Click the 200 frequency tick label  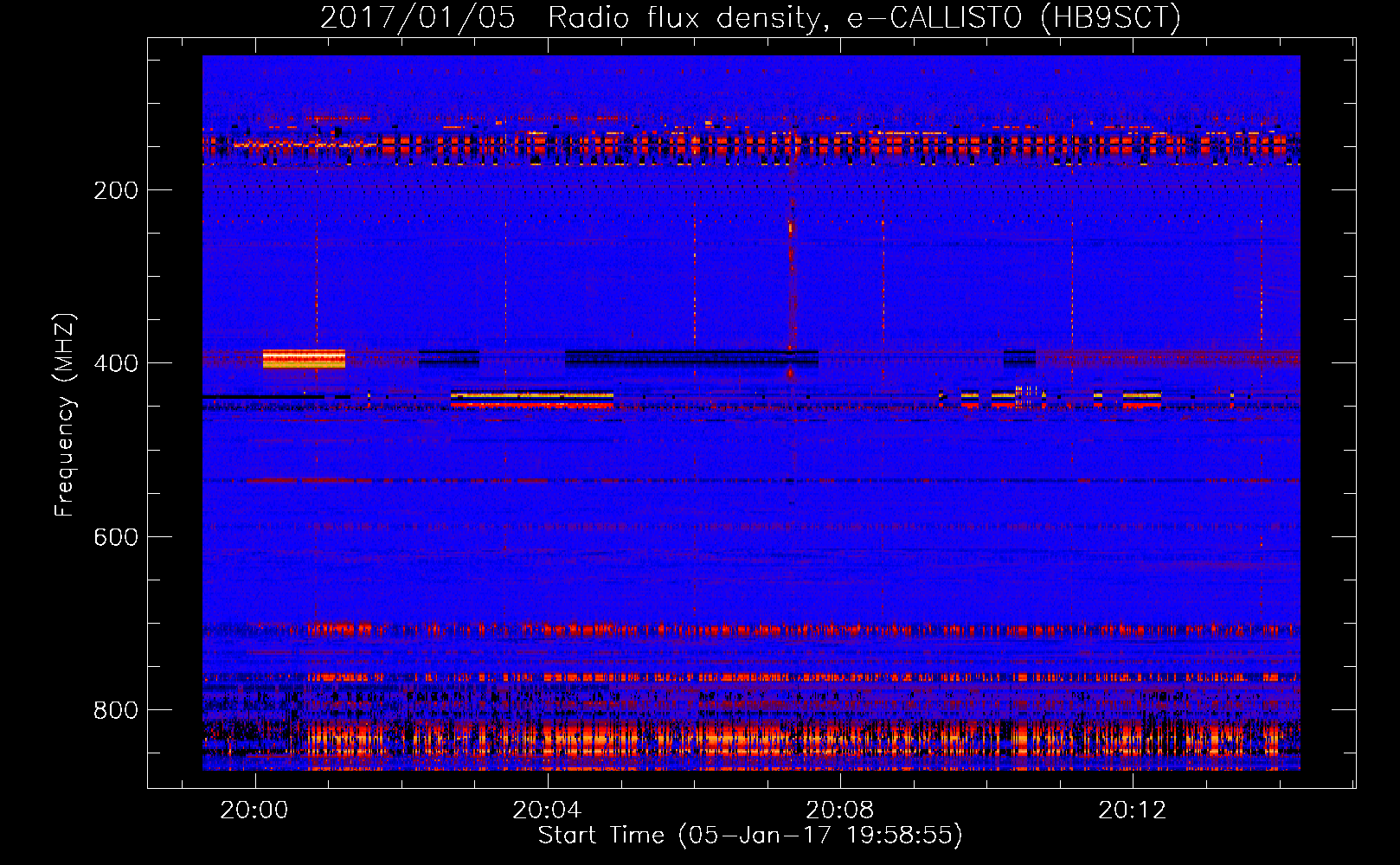[116, 190]
